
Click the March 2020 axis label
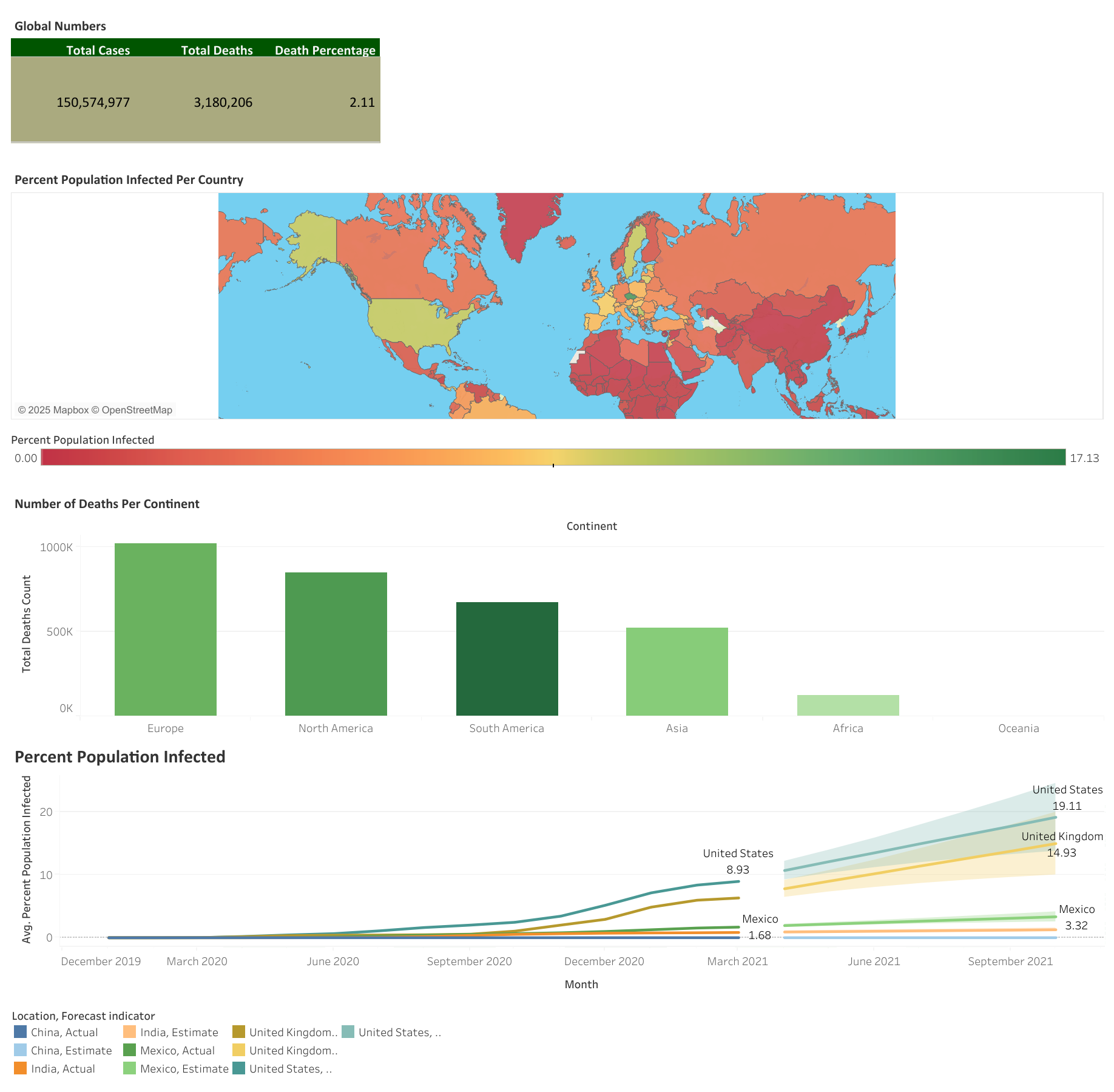(197, 961)
